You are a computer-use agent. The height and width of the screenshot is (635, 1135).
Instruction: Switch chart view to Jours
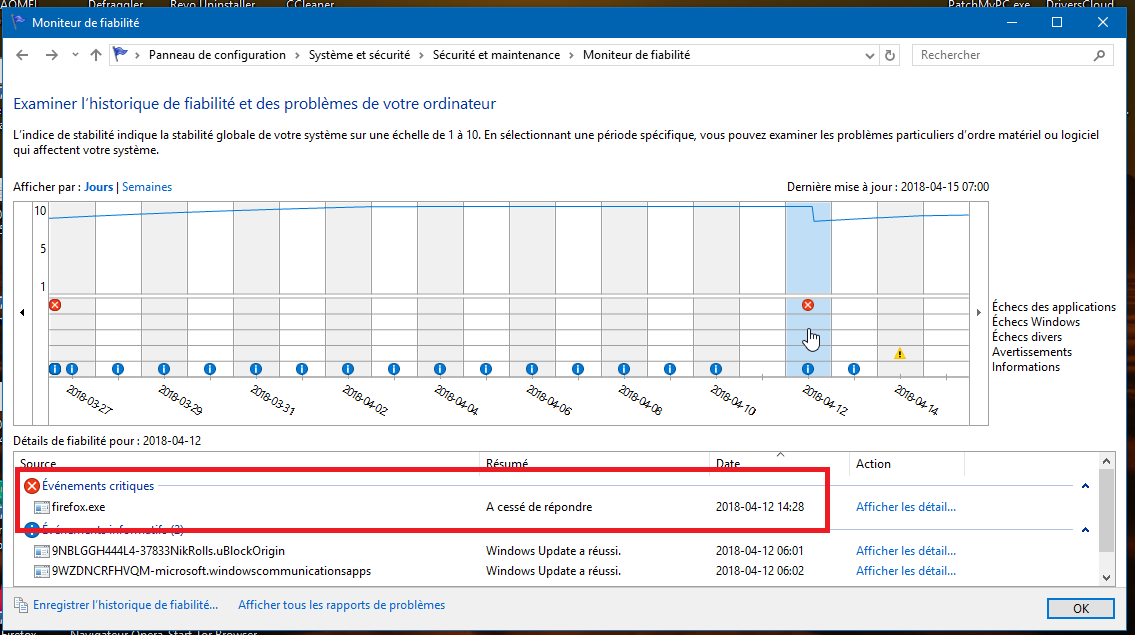pyautogui.click(x=99, y=187)
